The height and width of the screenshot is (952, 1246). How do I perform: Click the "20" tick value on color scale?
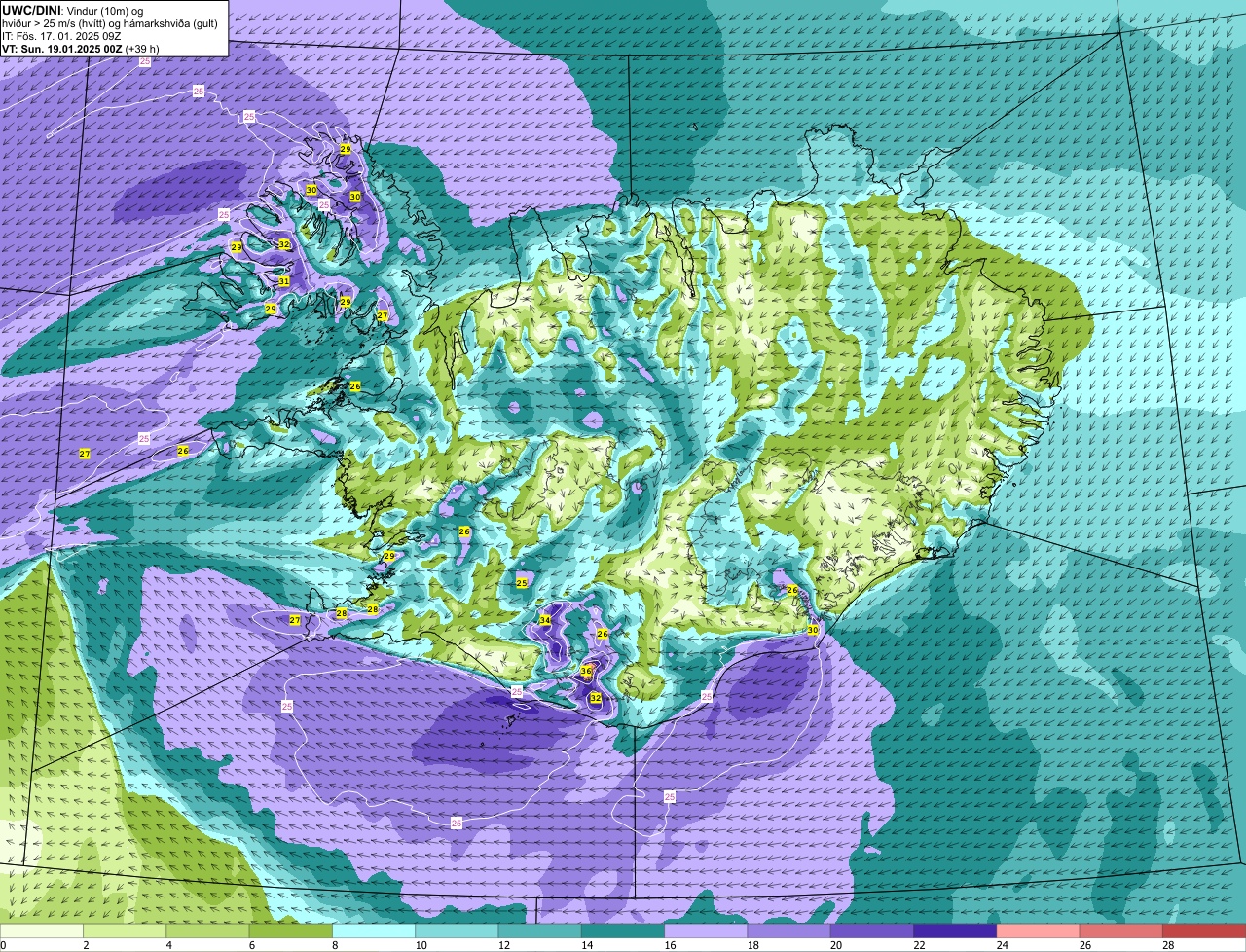(834, 945)
